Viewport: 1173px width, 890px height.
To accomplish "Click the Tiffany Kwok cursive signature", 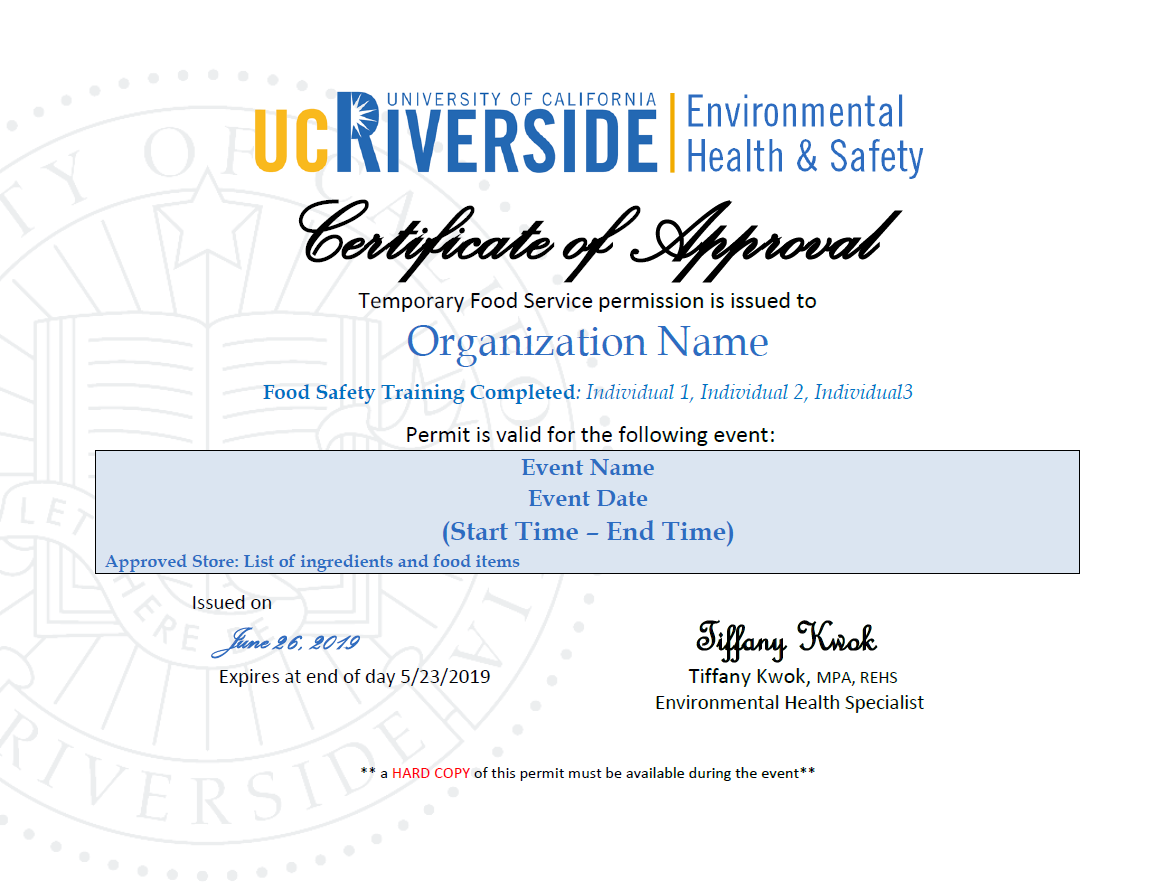I will pyautogui.click(x=785, y=640).
